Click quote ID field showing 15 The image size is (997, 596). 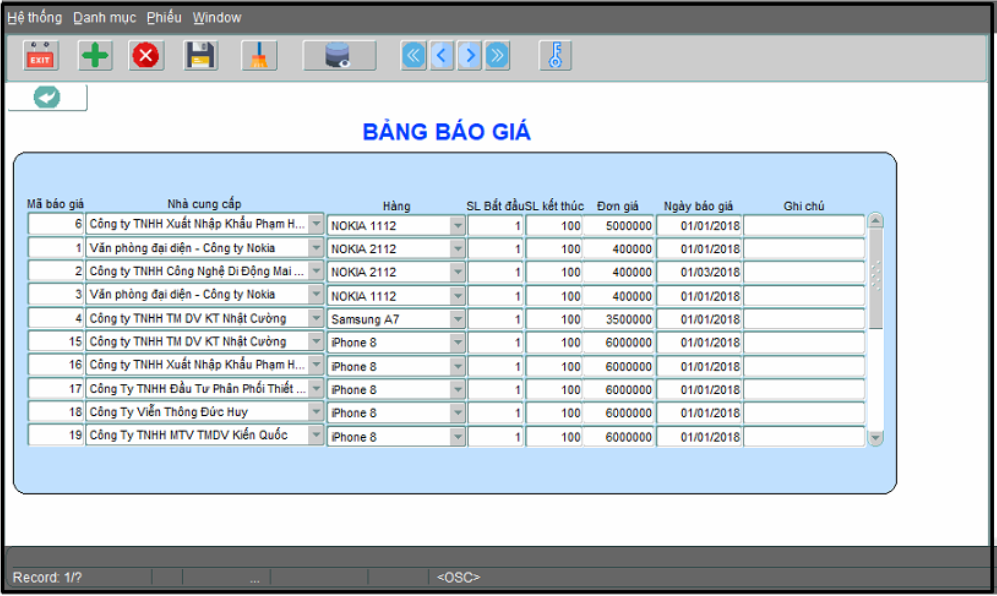click(56, 342)
